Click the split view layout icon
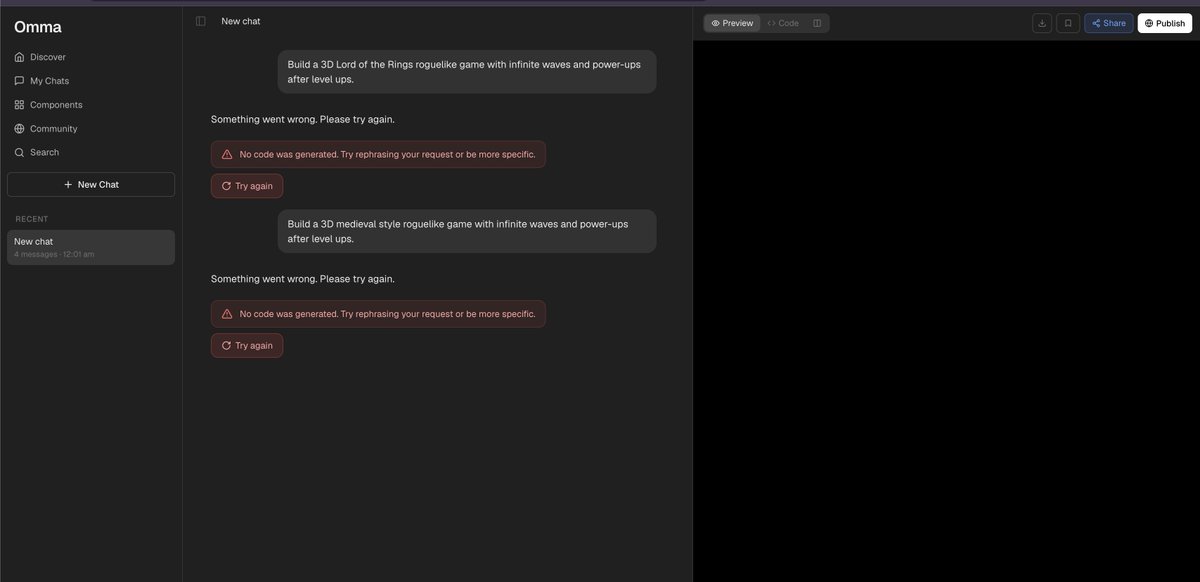The height and width of the screenshot is (582, 1200). click(x=817, y=23)
